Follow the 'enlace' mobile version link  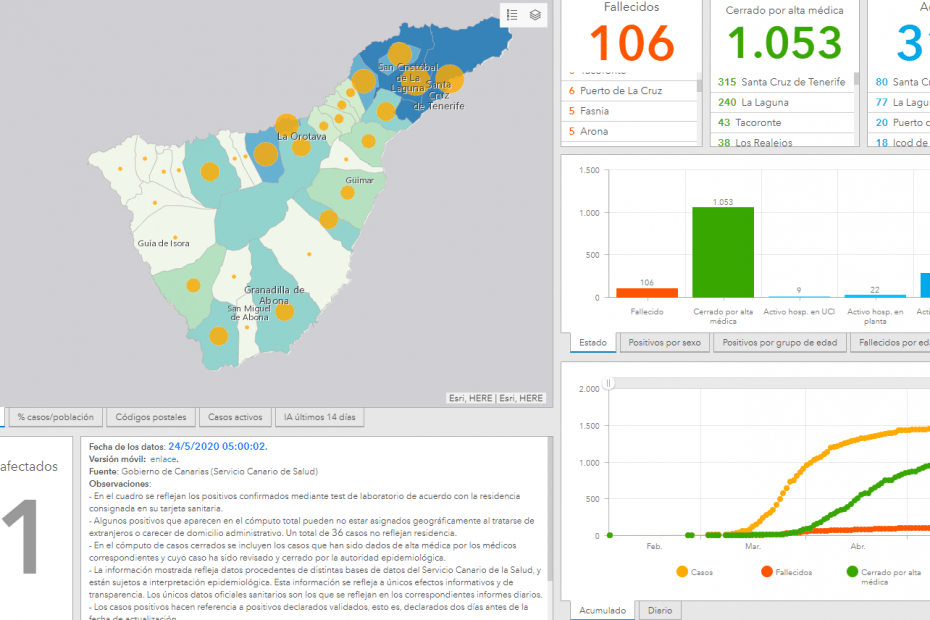coord(163,459)
